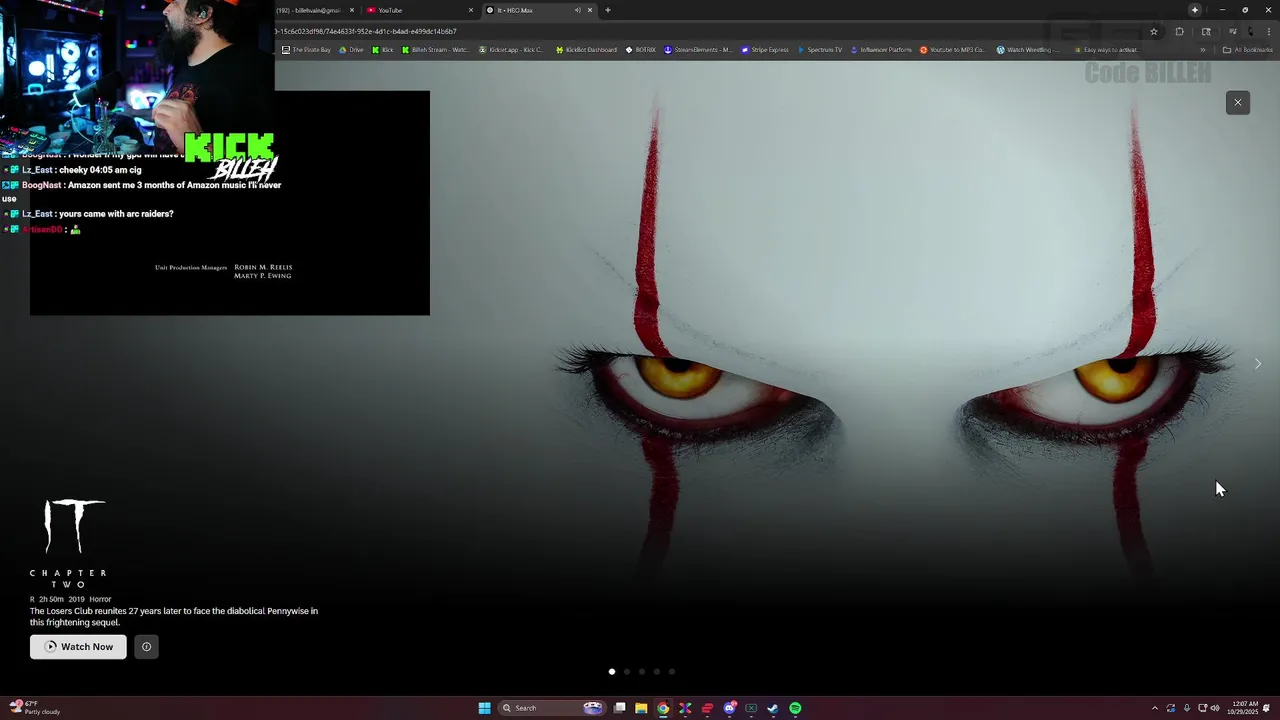
Task: Open the Kicklet.app bookmark
Action: pos(512,50)
